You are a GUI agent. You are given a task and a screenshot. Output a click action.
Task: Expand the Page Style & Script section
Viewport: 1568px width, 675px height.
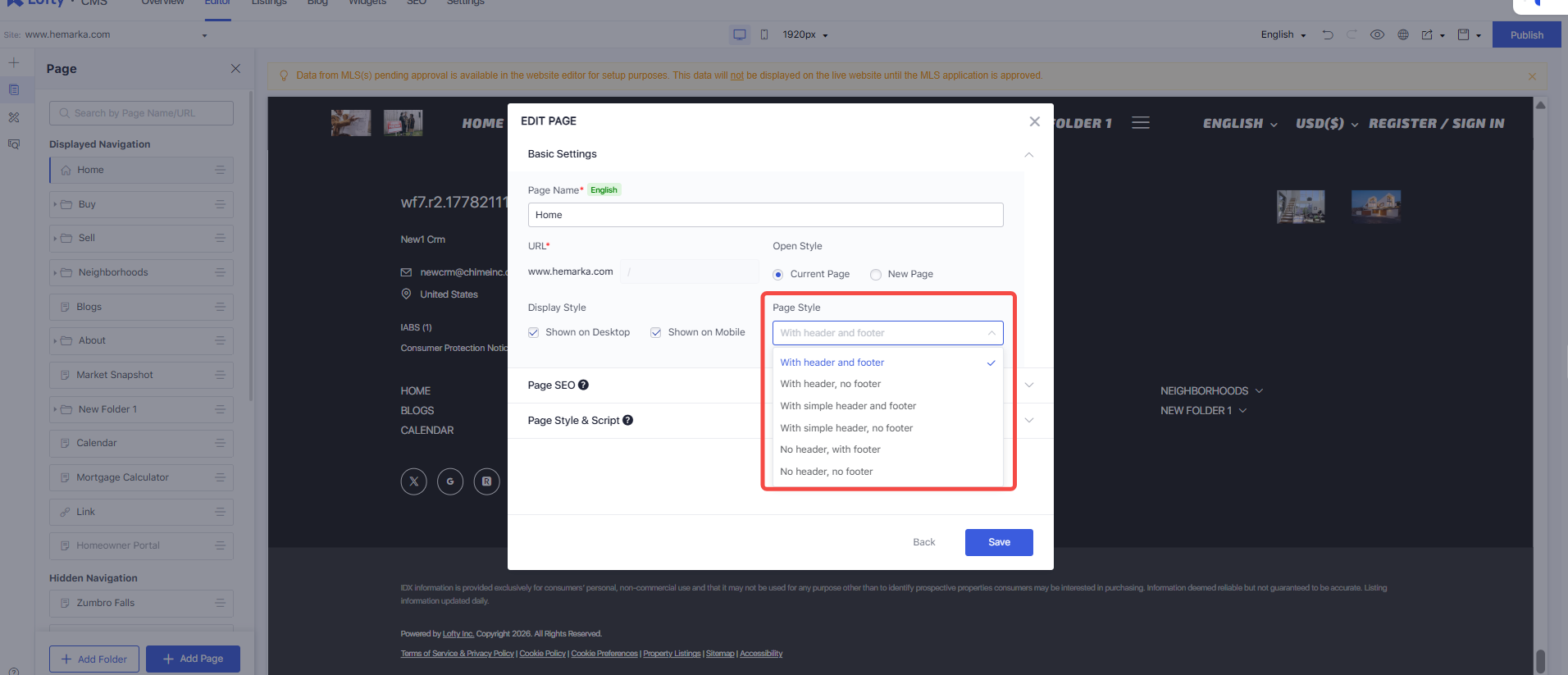point(1028,420)
